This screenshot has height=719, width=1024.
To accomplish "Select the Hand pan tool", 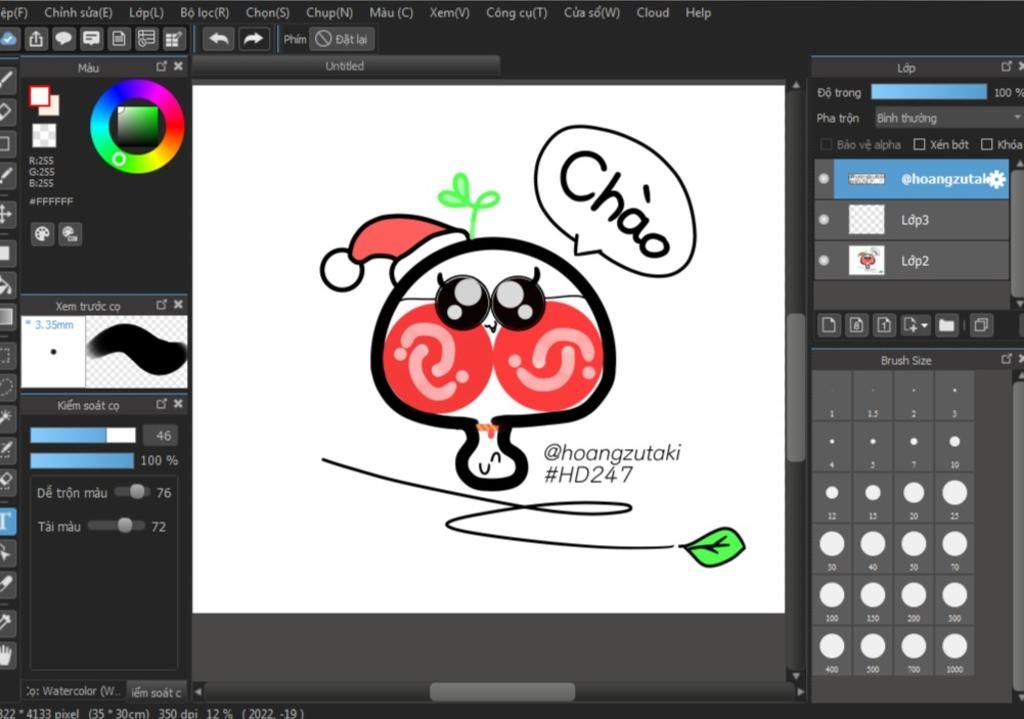I will (x=7, y=655).
